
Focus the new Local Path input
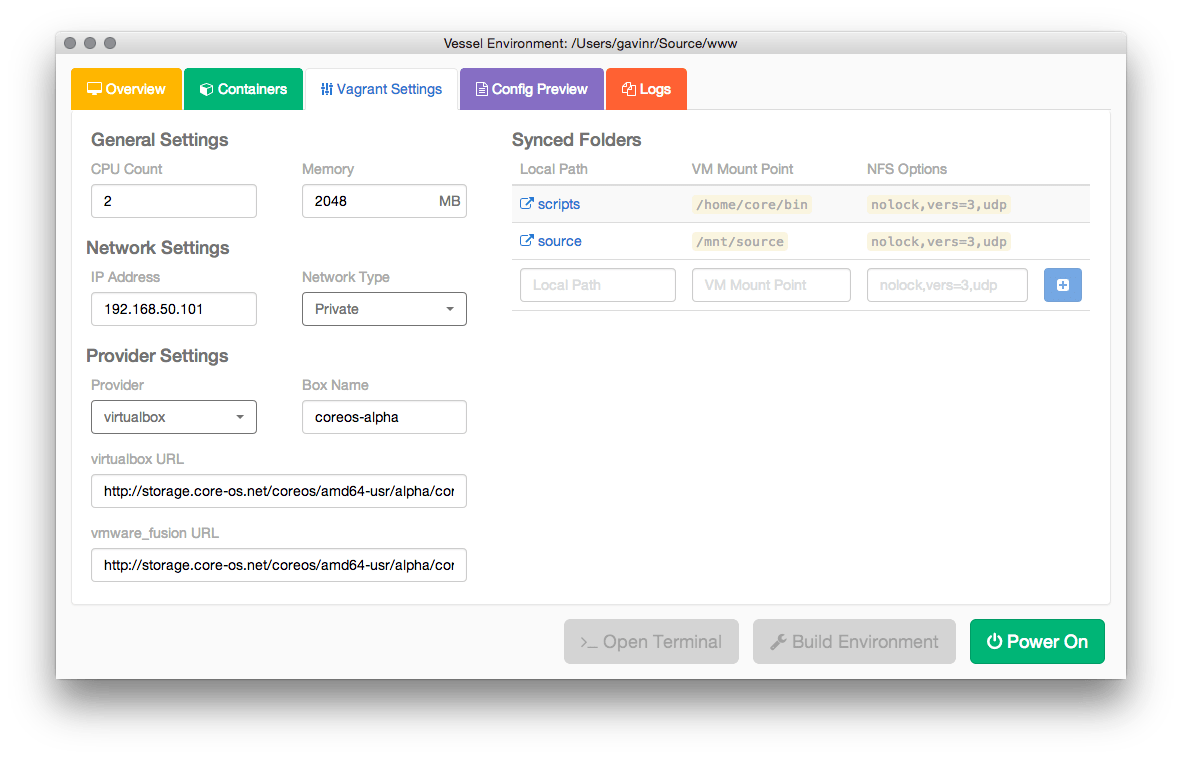click(x=598, y=285)
